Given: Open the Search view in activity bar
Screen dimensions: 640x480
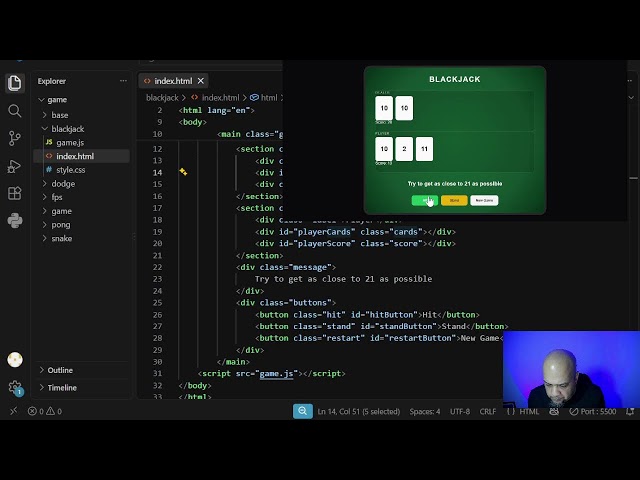Looking at the screenshot, I should [x=15, y=111].
